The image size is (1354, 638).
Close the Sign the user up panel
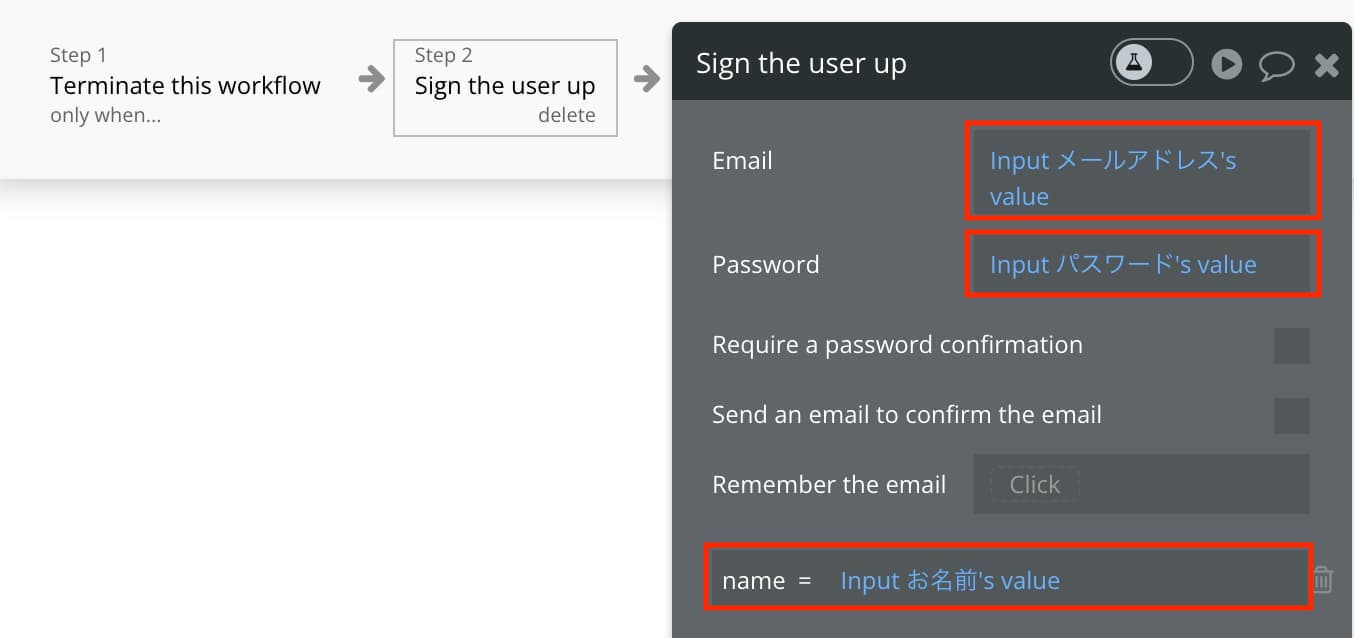[1326, 66]
